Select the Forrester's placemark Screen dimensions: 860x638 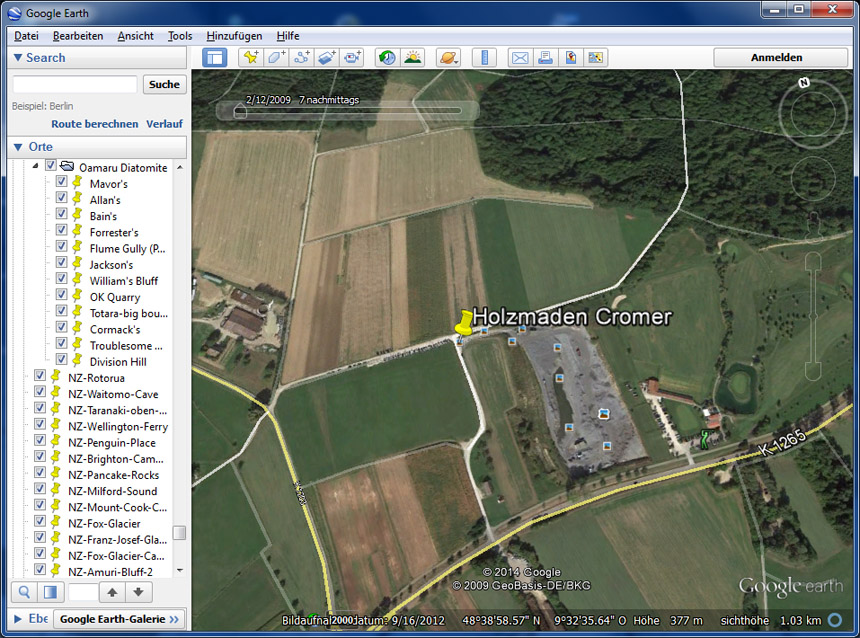coord(114,233)
